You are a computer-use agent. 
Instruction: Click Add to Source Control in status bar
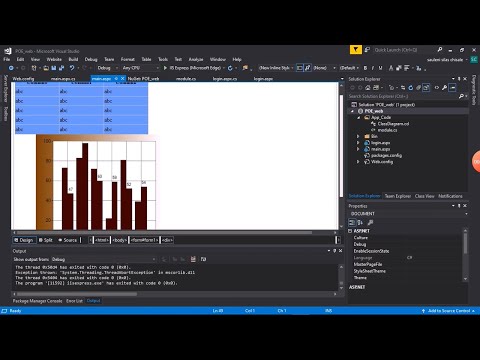point(449,311)
